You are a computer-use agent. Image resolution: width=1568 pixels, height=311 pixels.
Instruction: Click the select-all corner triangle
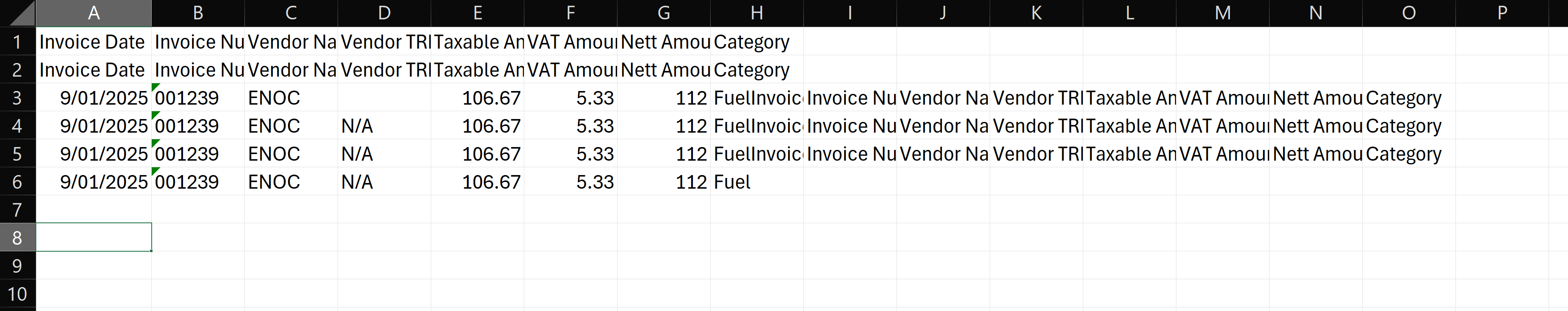click(18, 13)
